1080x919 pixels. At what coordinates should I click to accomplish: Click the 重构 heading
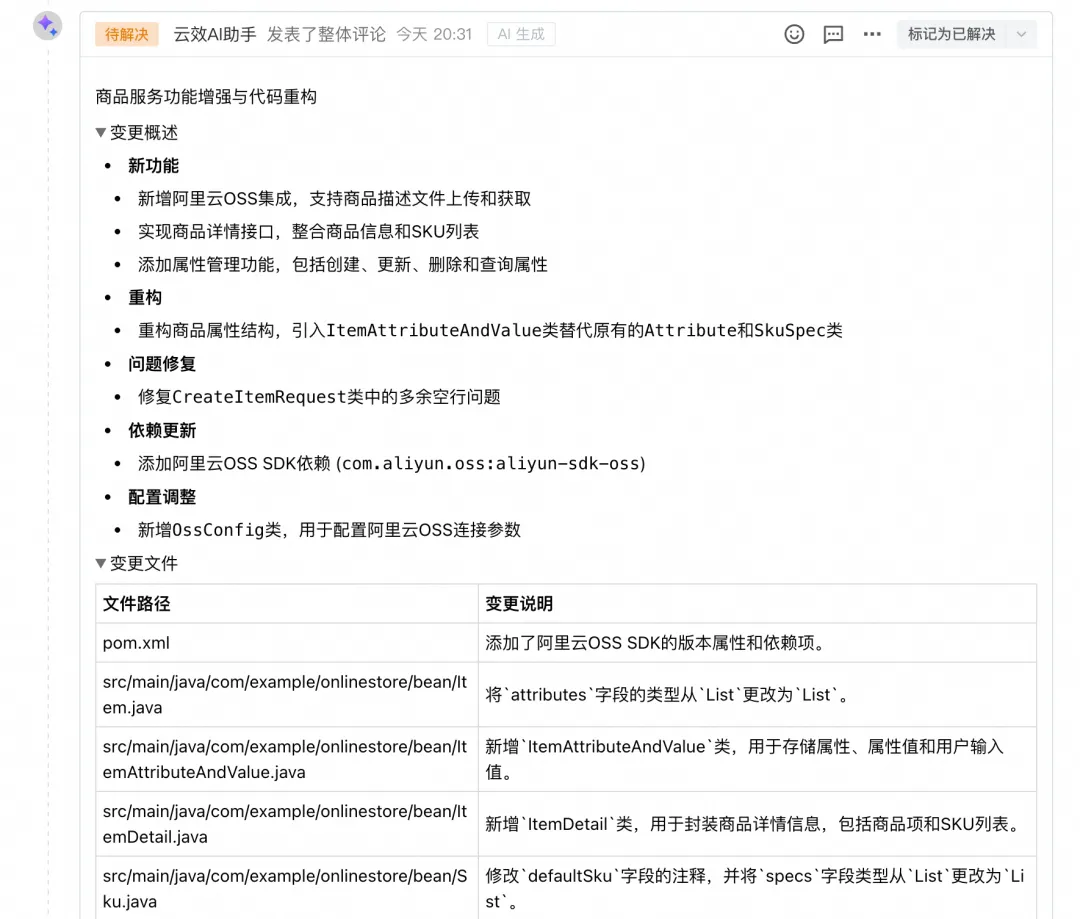(145, 298)
